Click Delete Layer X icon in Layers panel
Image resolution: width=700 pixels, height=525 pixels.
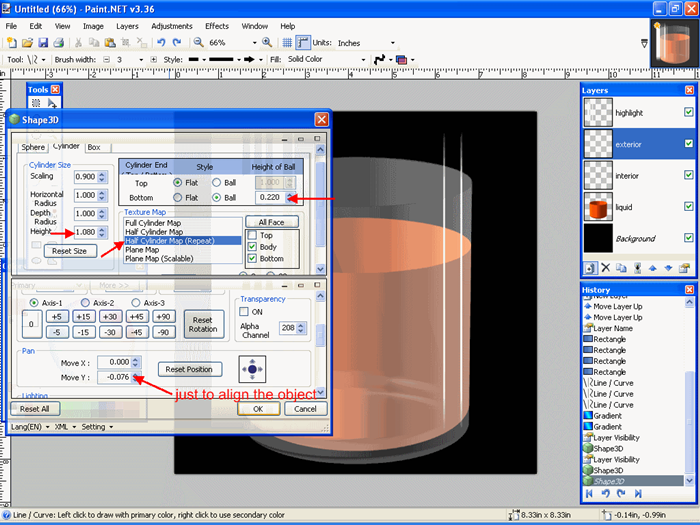tap(605, 268)
